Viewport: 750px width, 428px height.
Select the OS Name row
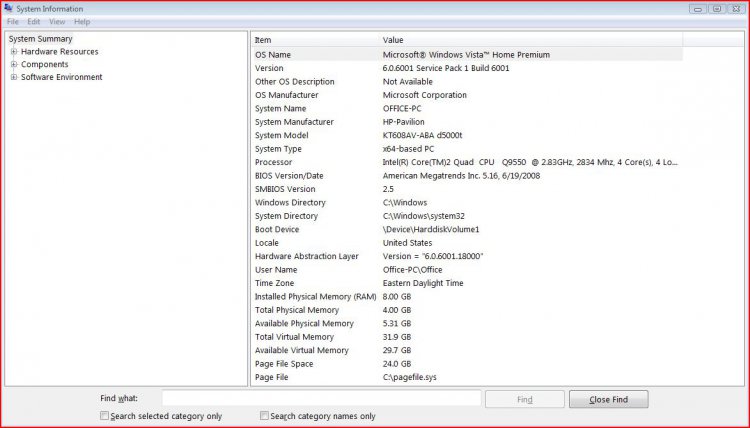467,55
